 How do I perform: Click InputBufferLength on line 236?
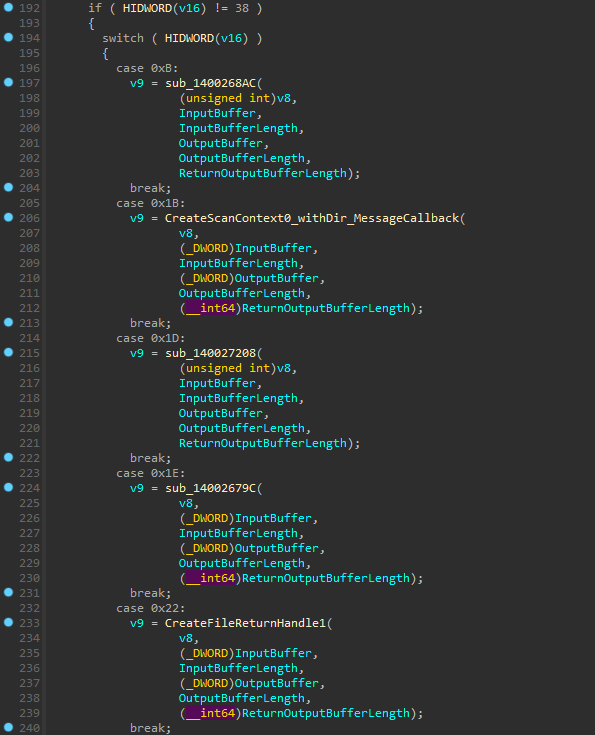tap(238, 668)
